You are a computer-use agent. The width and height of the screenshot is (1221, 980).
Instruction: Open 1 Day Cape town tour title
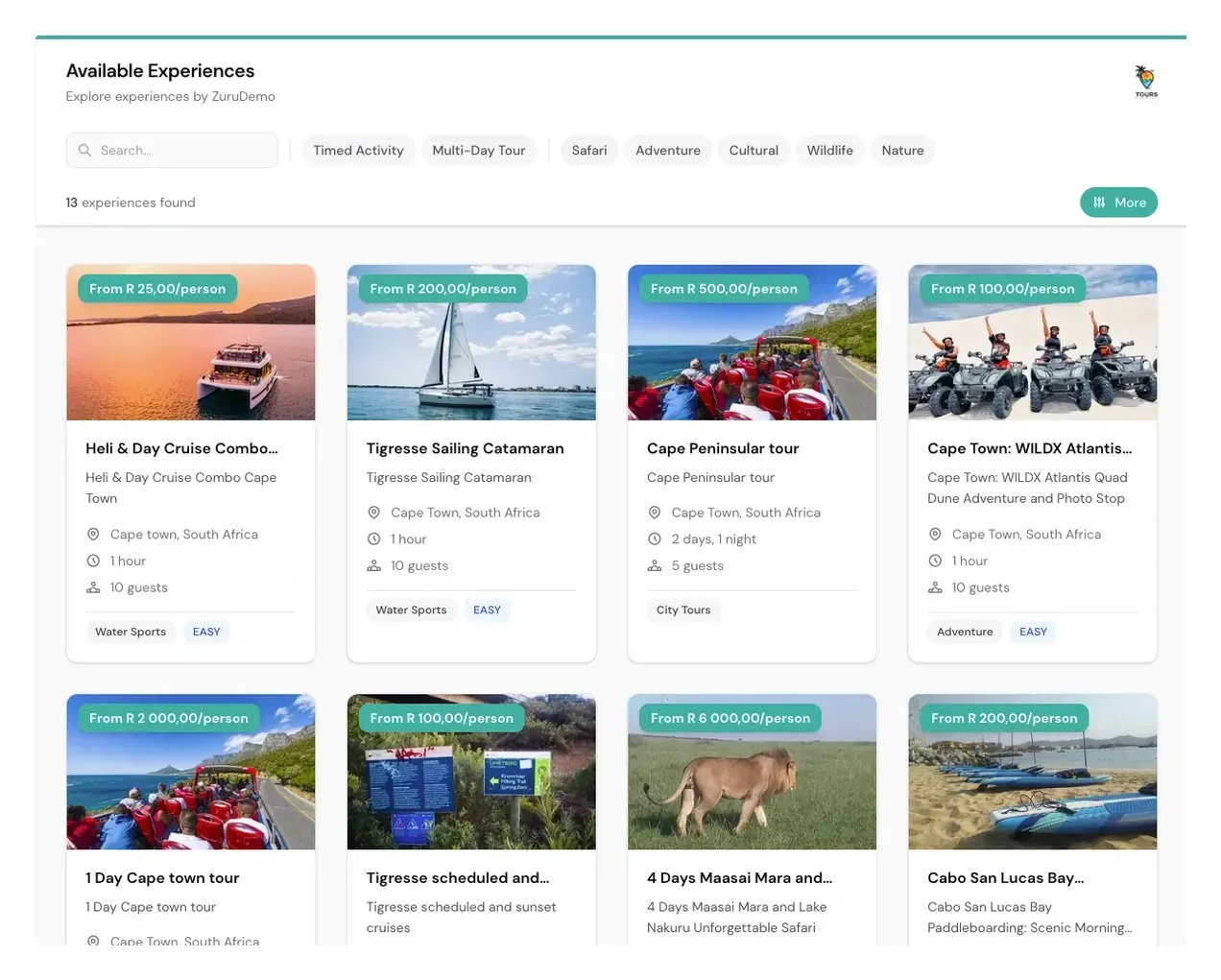(x=162, y=878)
